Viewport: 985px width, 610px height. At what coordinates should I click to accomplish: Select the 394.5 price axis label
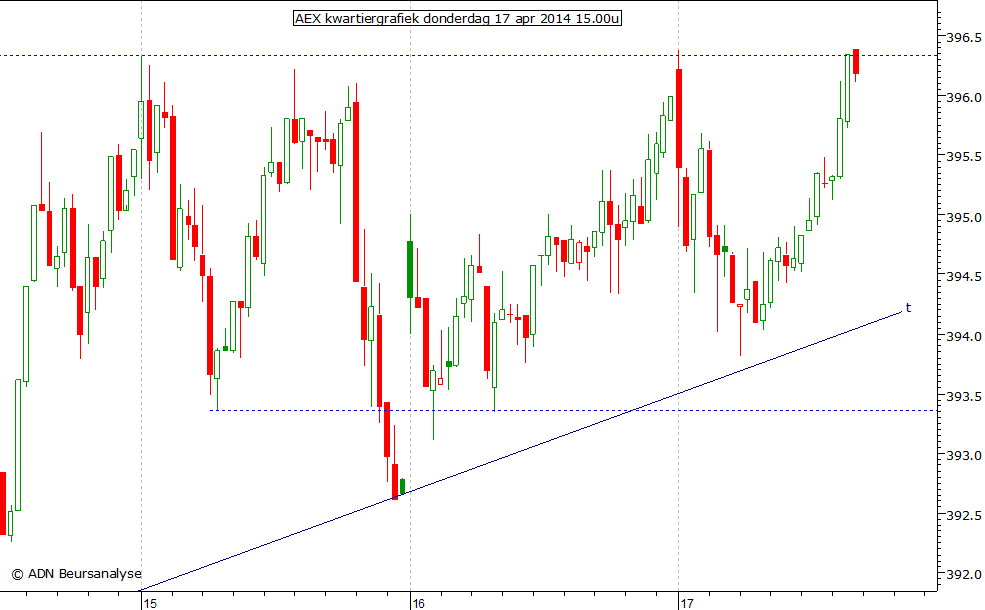click(x=964, y=276)
